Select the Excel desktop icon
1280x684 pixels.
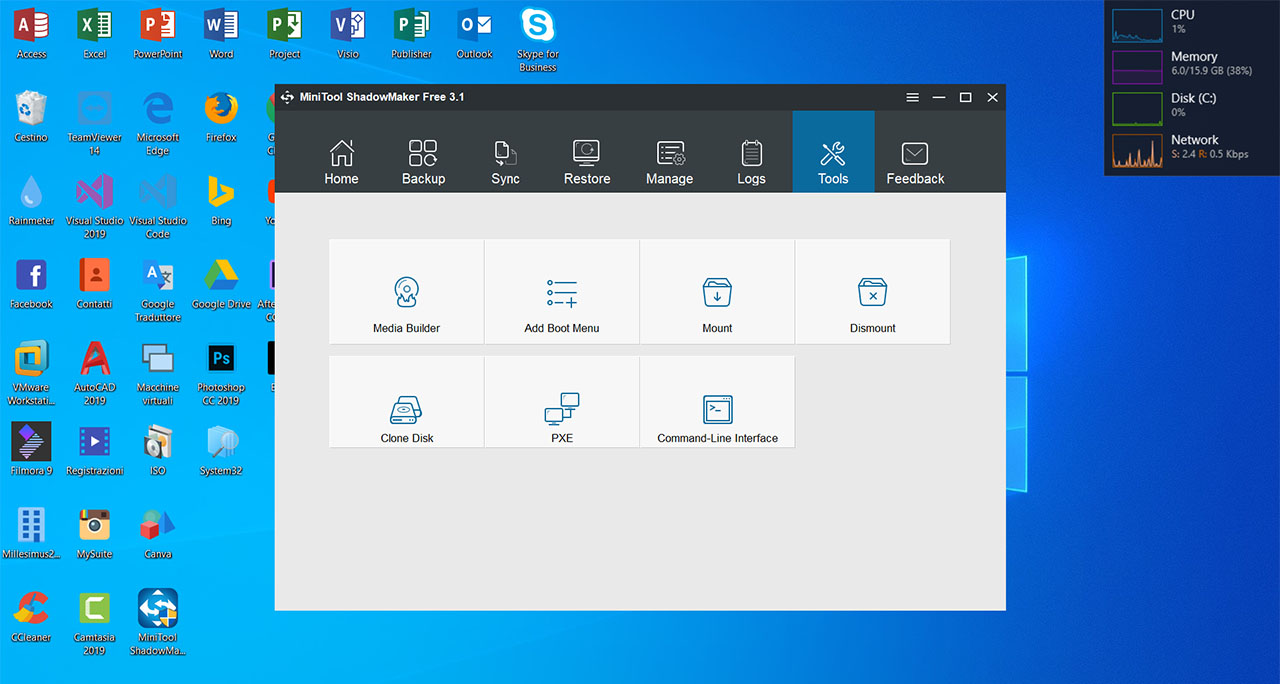click(95, 33)
